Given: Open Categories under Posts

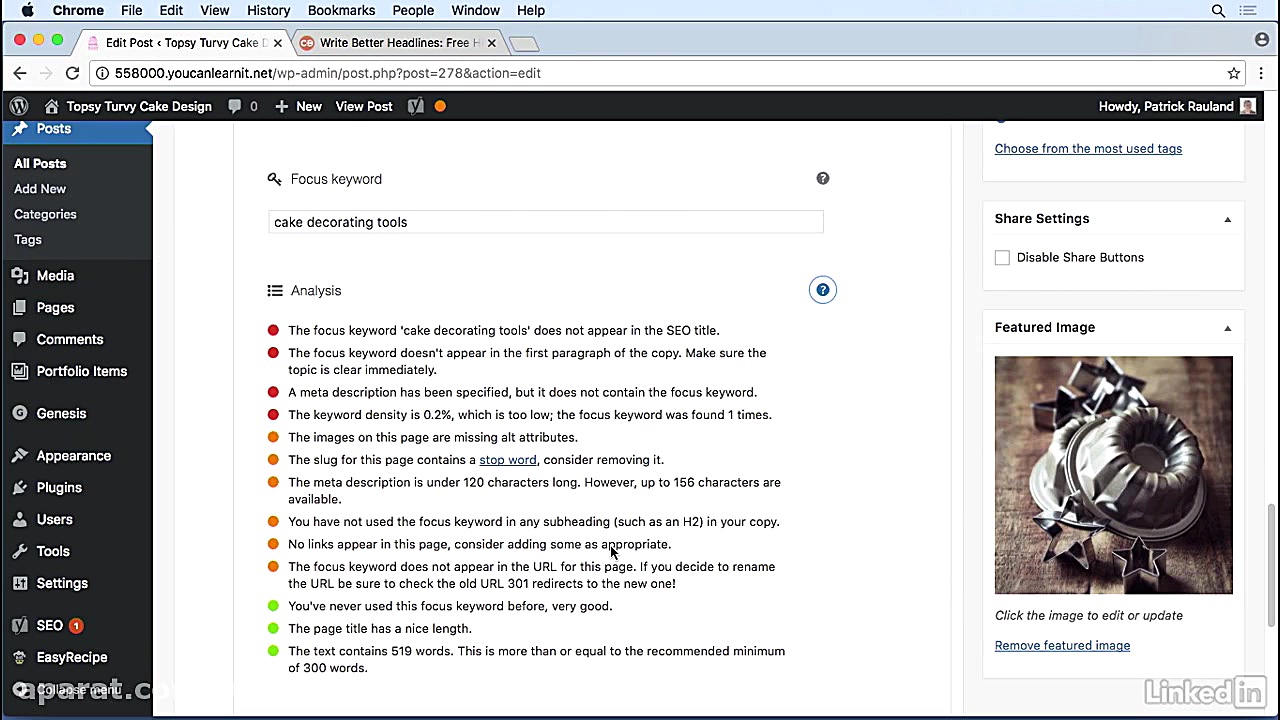Looking at the screenshot, I should tap(45, 214).
